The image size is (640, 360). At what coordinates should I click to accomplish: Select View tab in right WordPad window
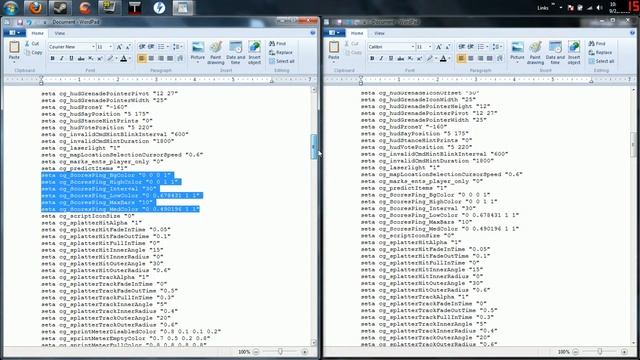click(x=379, y=33)
